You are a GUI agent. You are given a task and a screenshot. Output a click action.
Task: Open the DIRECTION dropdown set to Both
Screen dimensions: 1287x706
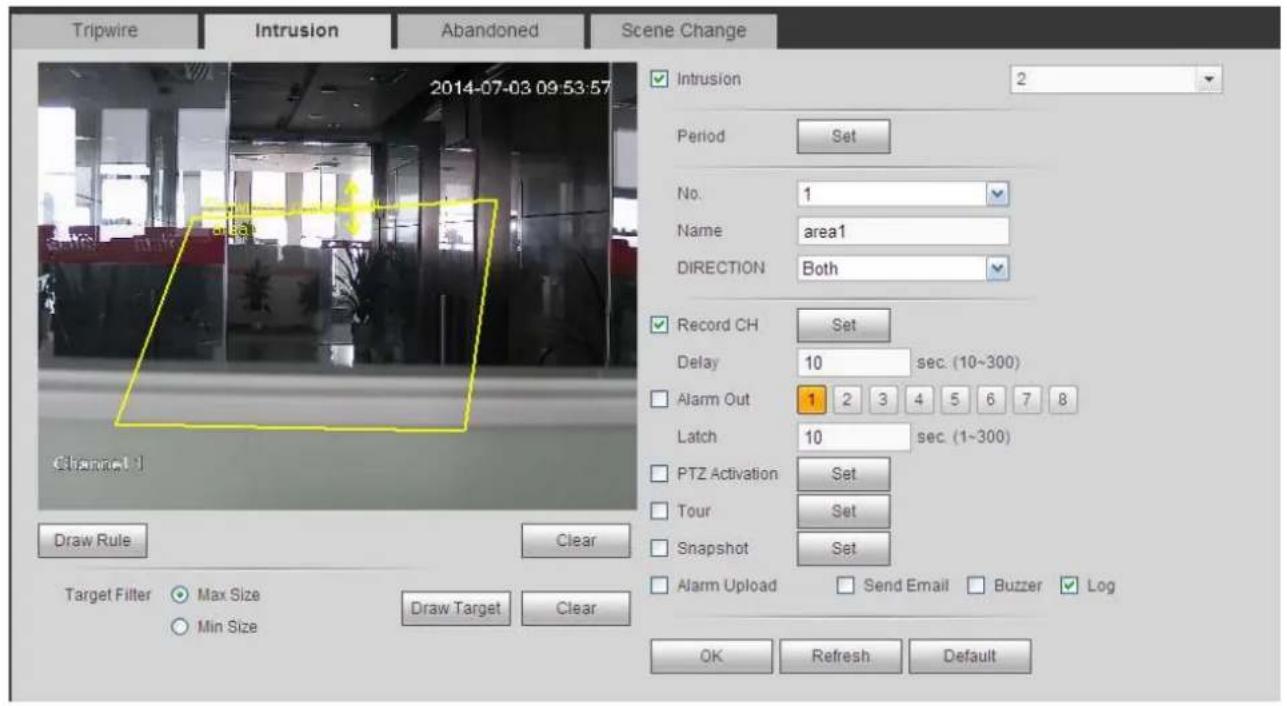click(903, 269)
